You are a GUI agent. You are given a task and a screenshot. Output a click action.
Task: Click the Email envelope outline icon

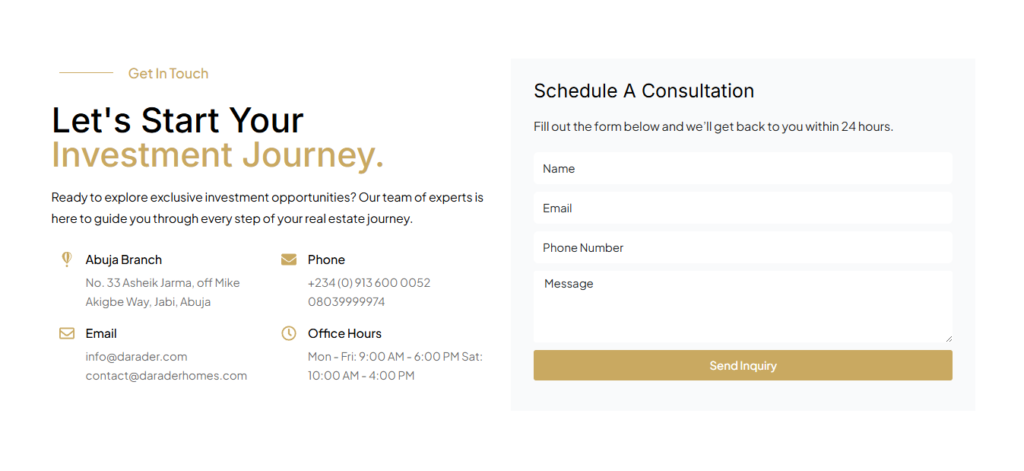click(67, 333)
